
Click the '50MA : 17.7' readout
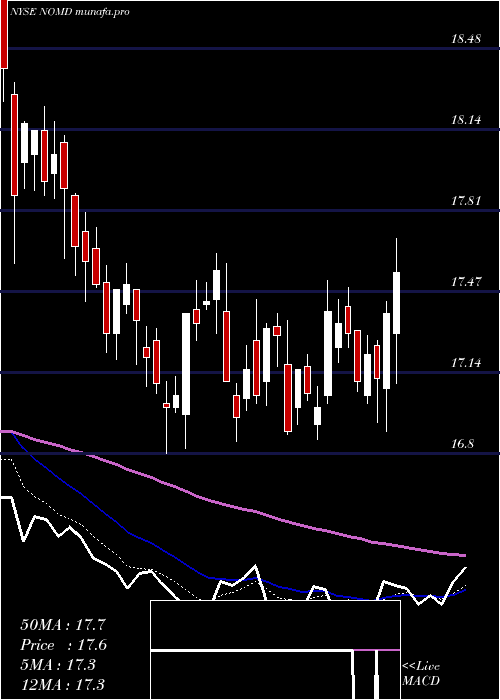[x=63, y=625]
